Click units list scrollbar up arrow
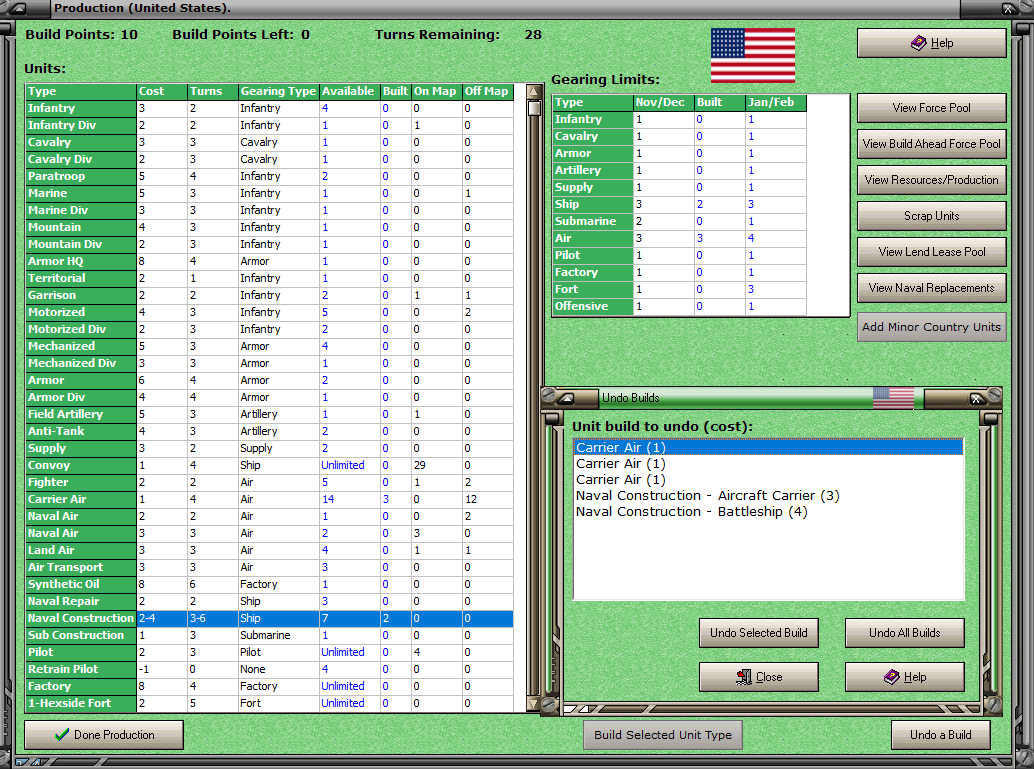This screenshot has height=769, width=1034. click(534, 91)
